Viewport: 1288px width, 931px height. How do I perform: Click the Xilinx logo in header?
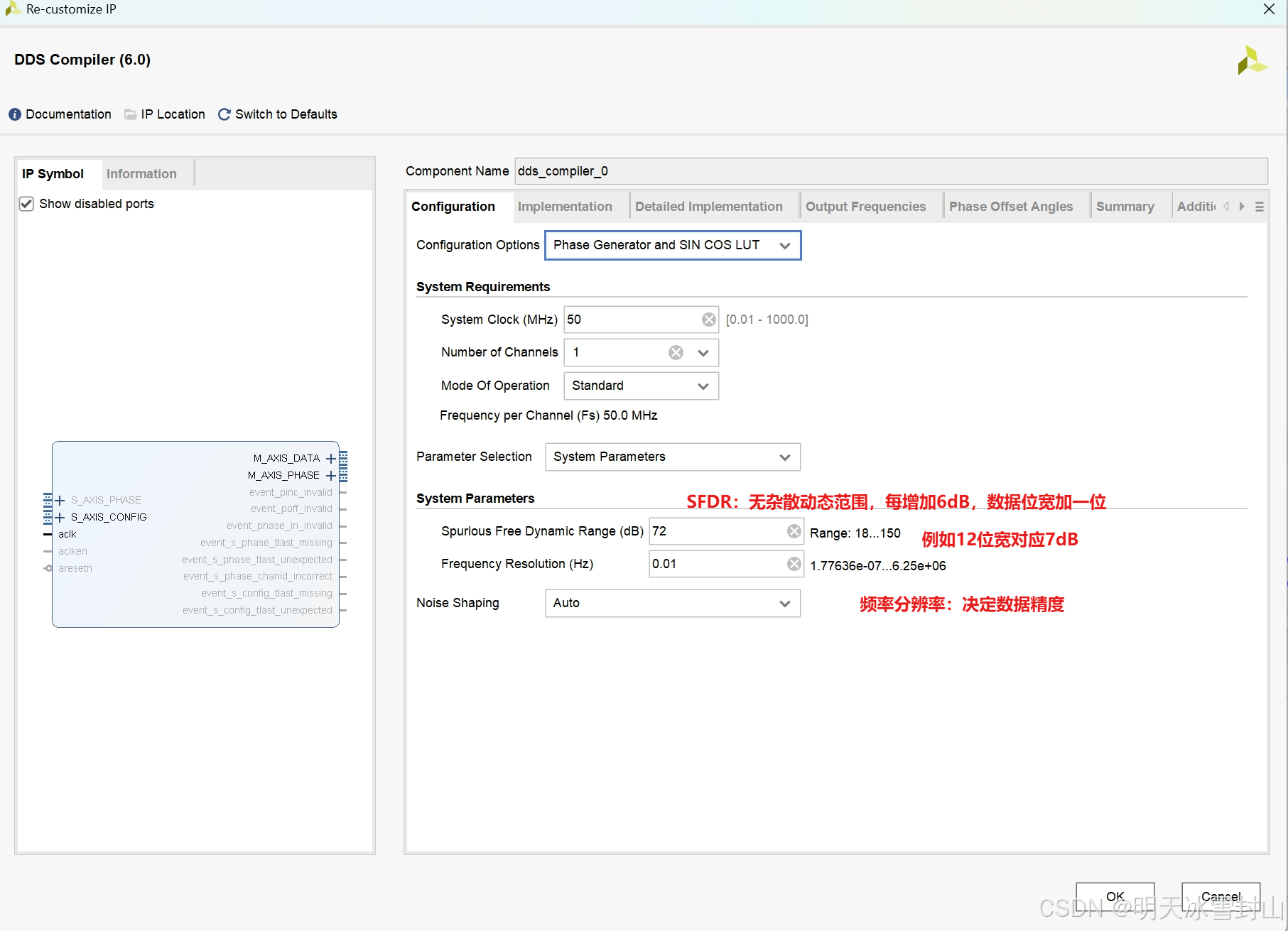(x=1252, y=60)
